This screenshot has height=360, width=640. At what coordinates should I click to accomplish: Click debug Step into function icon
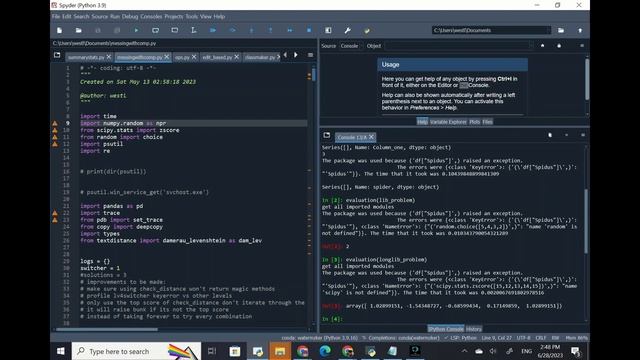(x=251, y=30)
